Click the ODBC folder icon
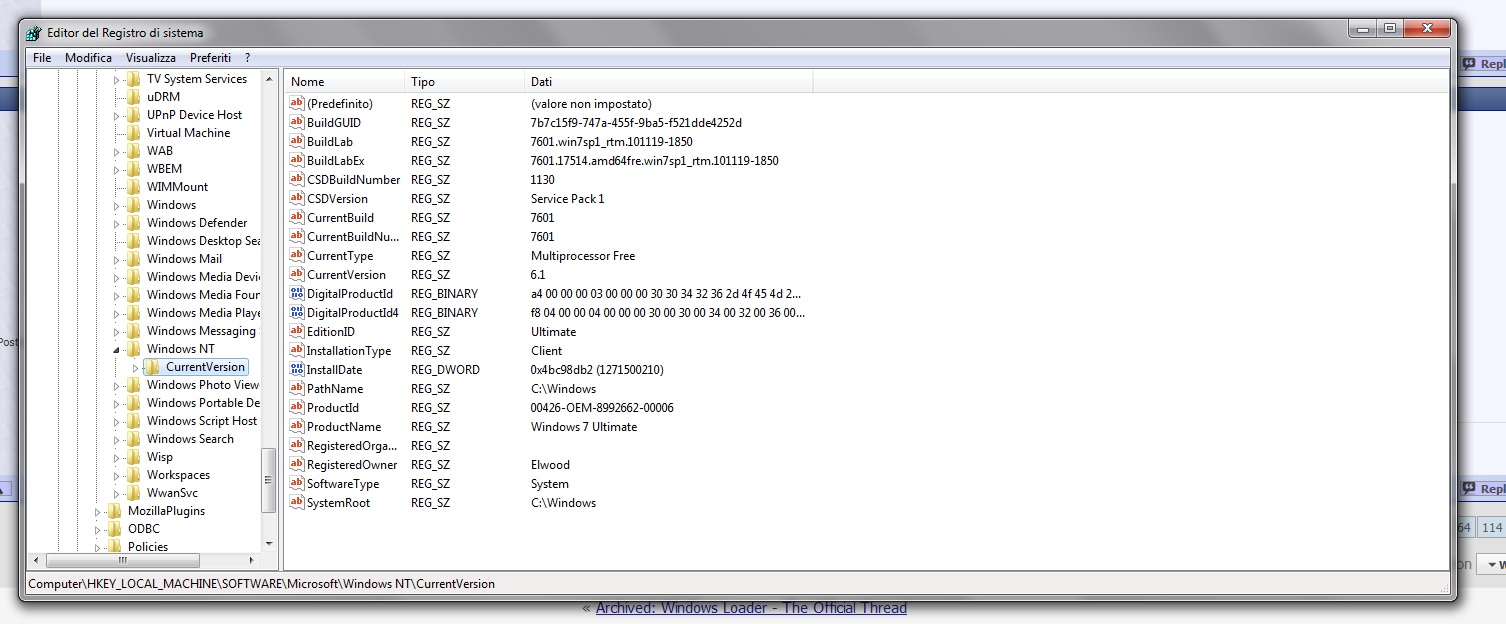Viewport: 1506px width, 624px height. [x=115, y=529]
